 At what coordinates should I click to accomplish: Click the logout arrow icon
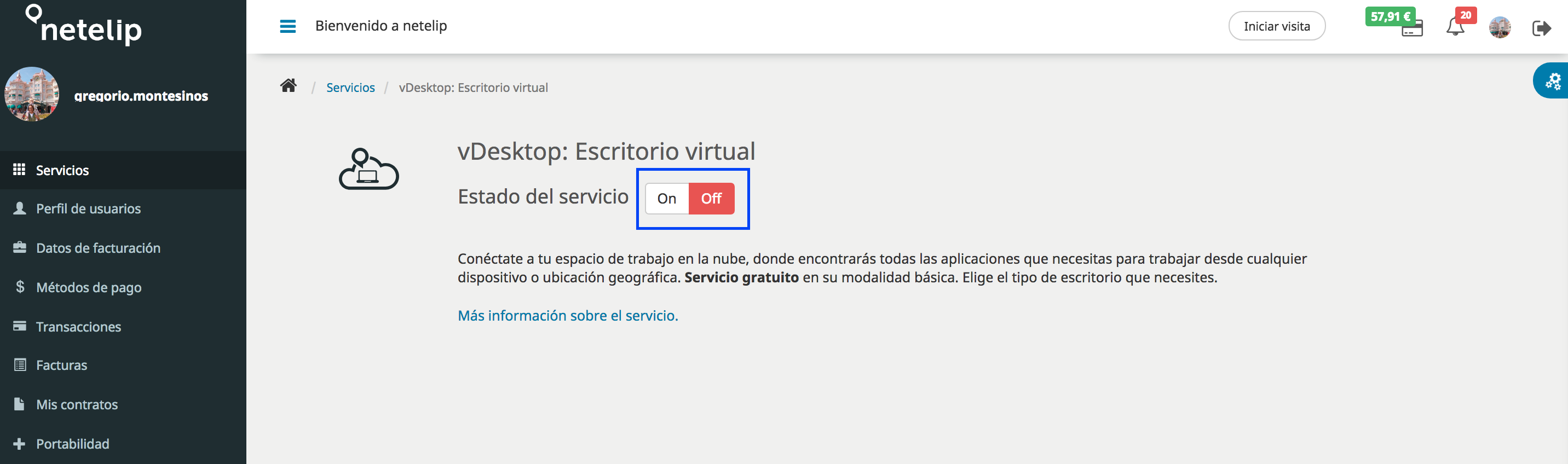[1541, 28]
